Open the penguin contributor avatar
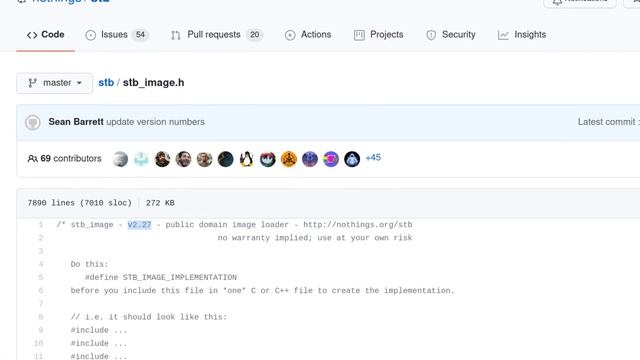640x360 pixels. coord(247,159)
